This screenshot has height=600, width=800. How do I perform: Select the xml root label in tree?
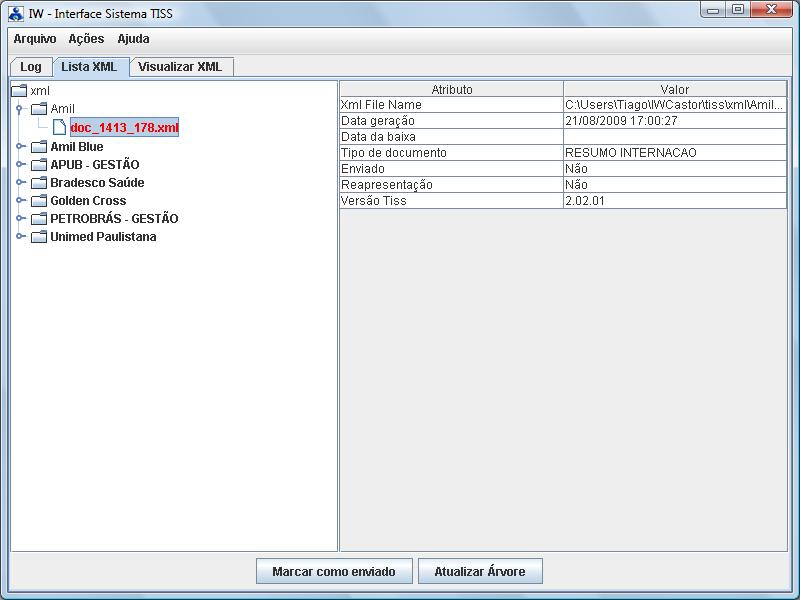pos(40,91)
